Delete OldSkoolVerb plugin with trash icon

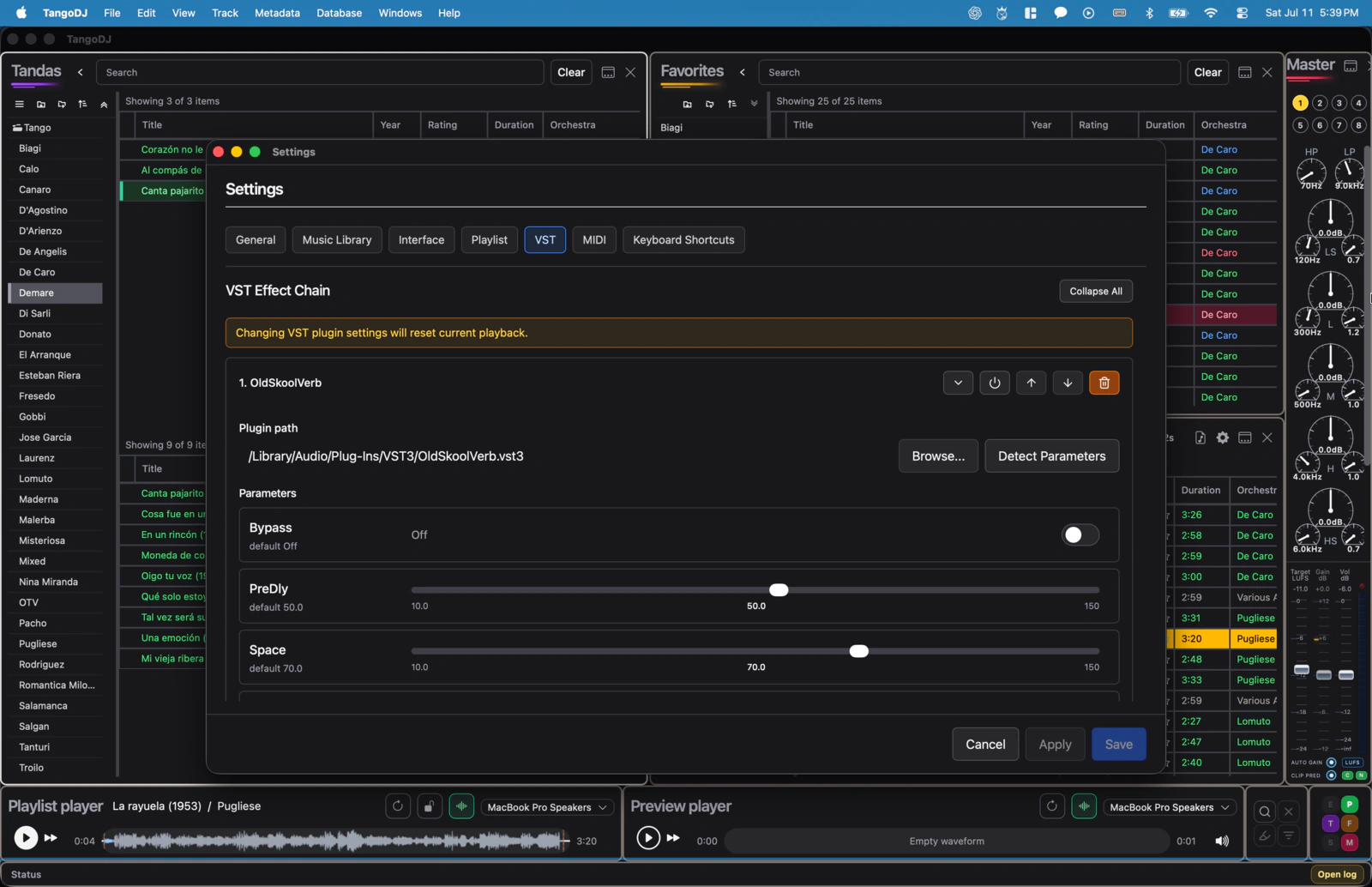click(1104, 383)
